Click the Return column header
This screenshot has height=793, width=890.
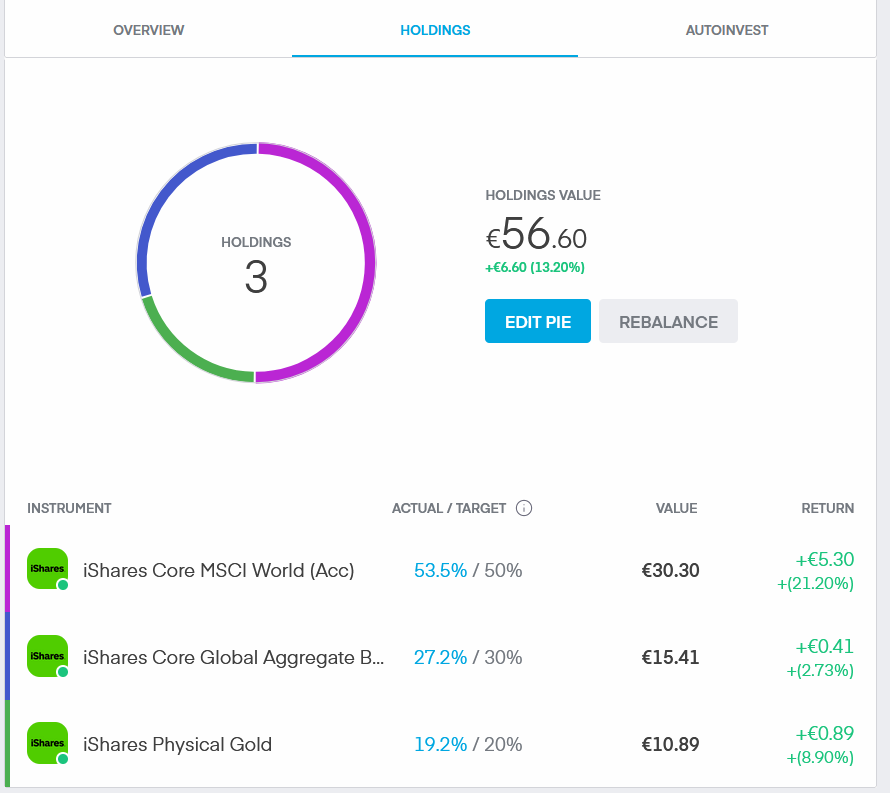click(827, 508)
